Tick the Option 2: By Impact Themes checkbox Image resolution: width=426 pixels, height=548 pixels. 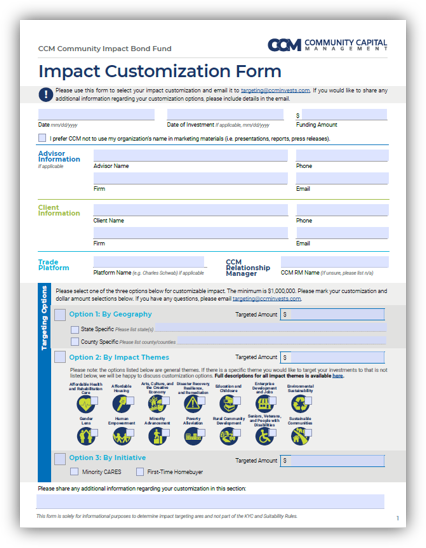(60, 357)
